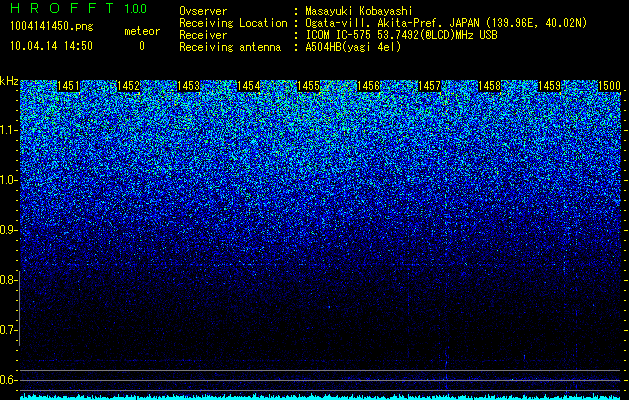Click the 1.0 kHz axis label
Image resolution: width=629 pixels, height=400 pixels.
[8, 180]
